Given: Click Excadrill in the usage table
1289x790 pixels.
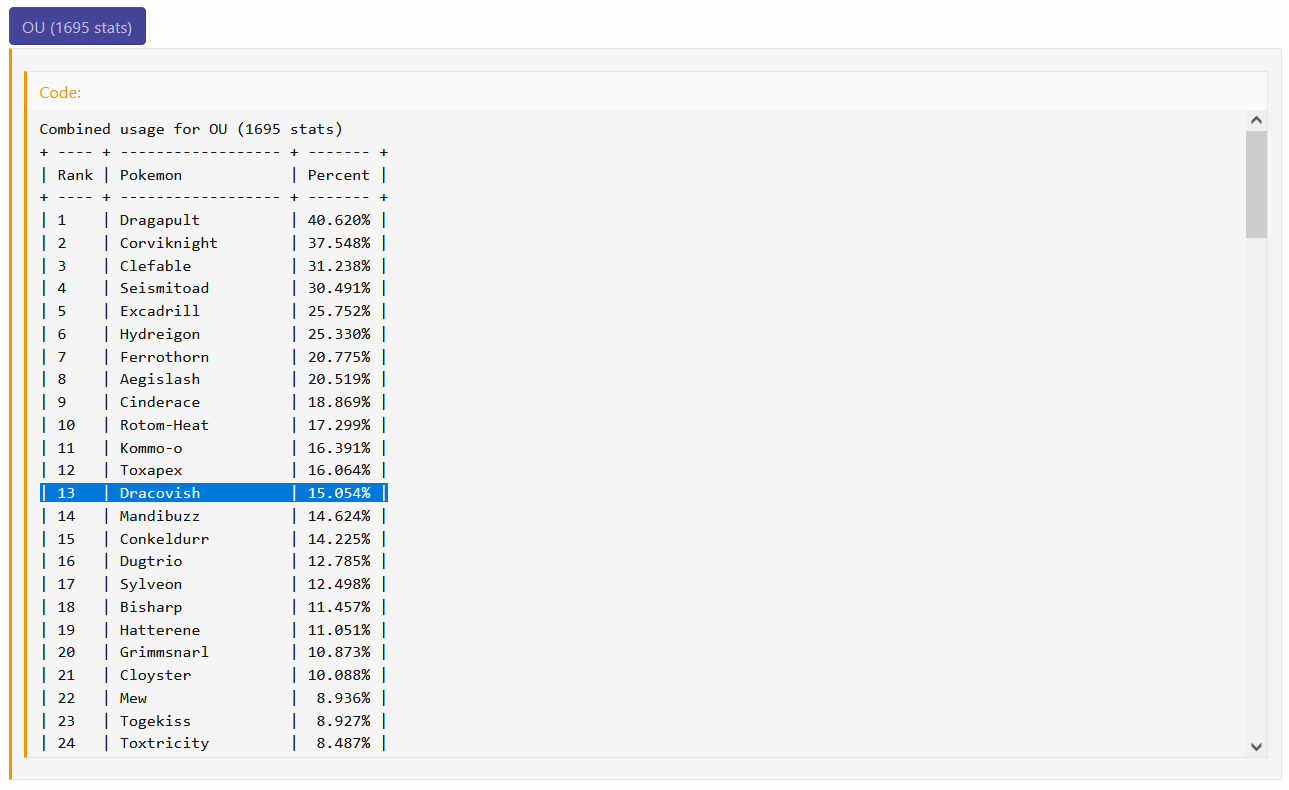Looking at the screenshot, I should pyautogui.click(x=160, y=311).
